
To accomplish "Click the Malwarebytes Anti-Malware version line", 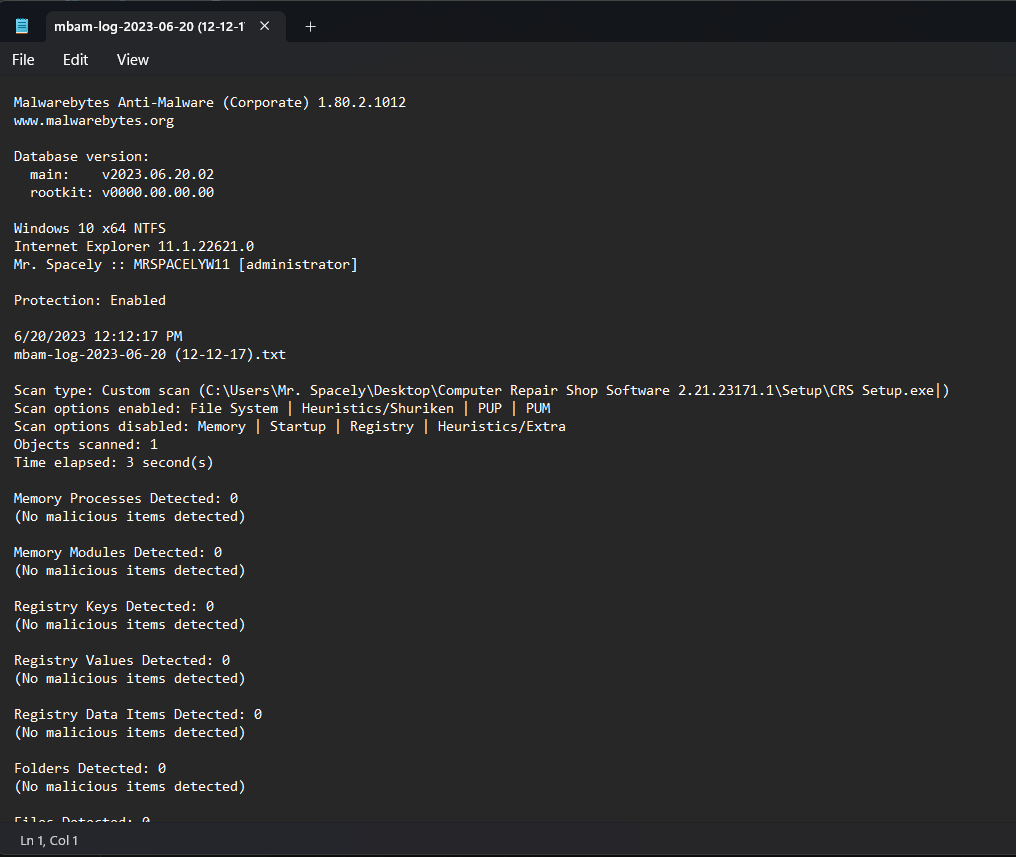I will (210, 102).
